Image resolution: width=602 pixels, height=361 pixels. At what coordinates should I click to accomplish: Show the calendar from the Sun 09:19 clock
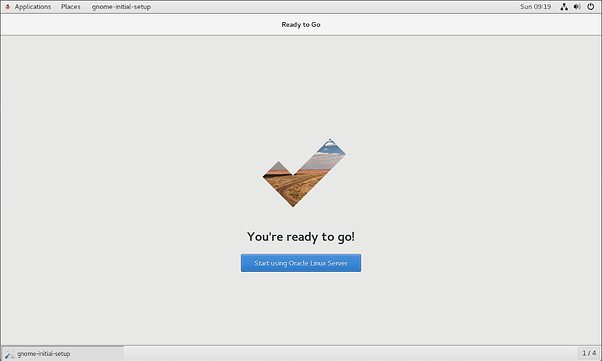coord(535,7)
